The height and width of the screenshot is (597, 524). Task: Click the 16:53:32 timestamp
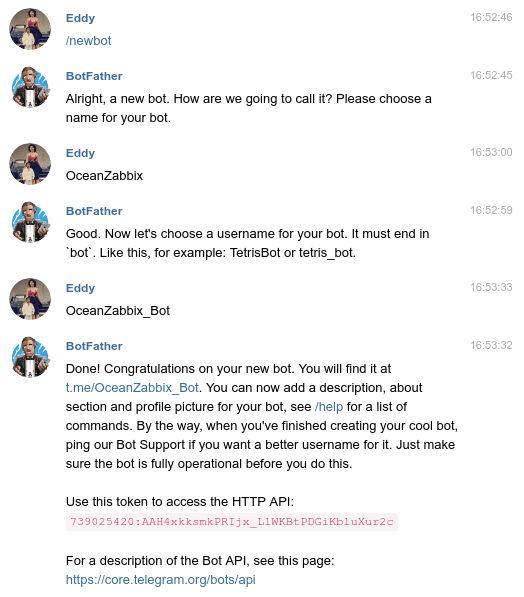(x=491, y=345)
